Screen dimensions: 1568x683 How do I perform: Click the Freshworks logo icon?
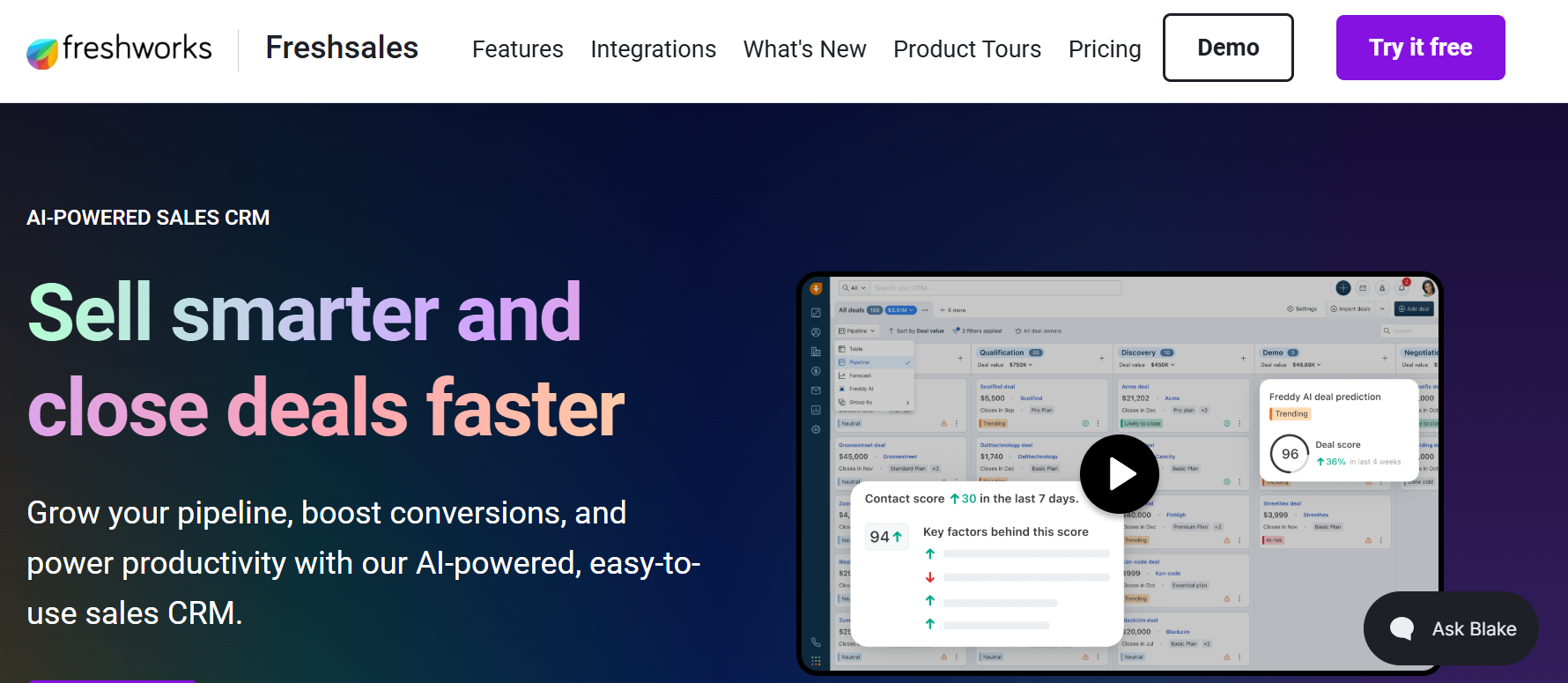[x=42, y=53]
